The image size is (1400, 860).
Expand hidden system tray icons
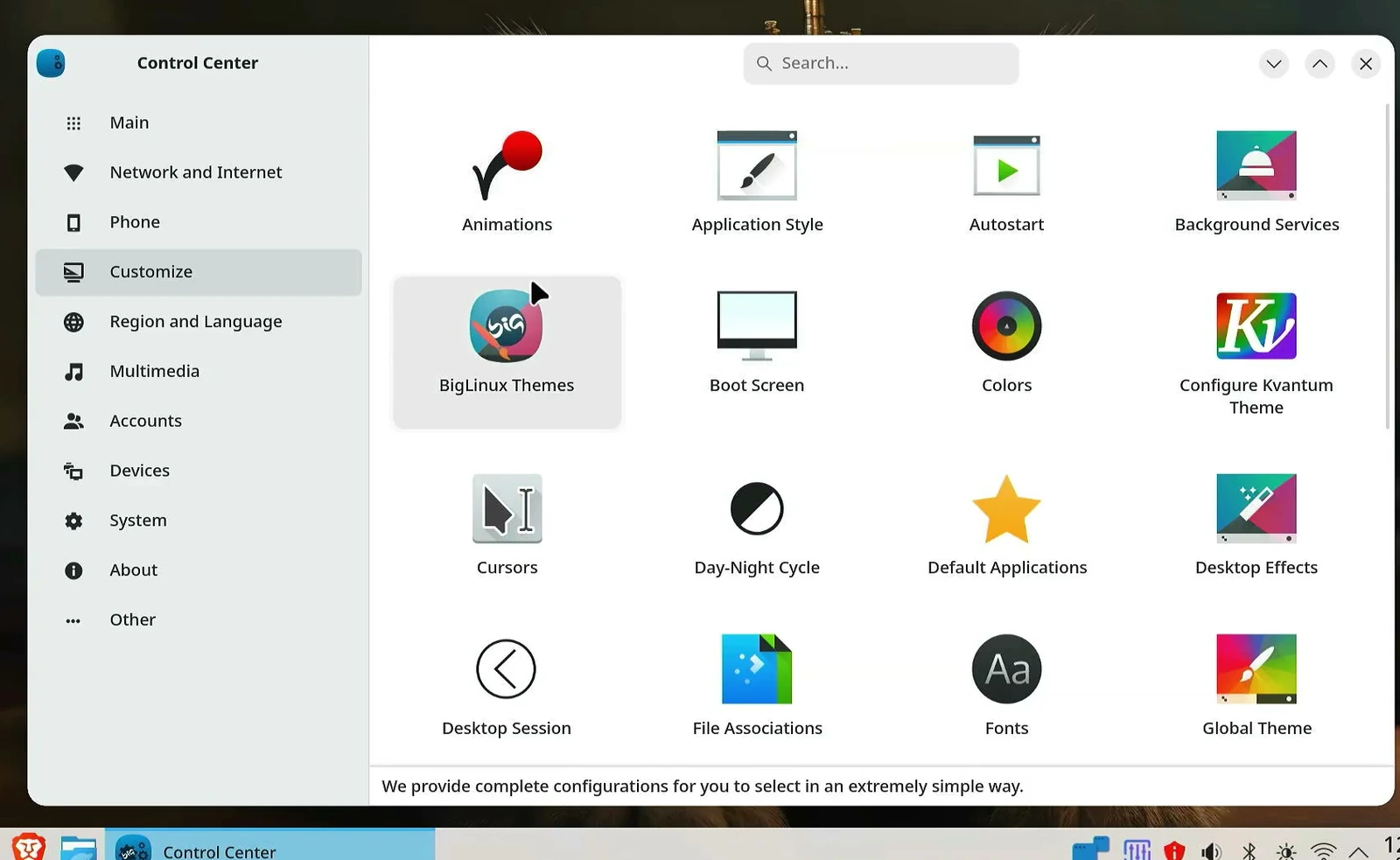1359,851
